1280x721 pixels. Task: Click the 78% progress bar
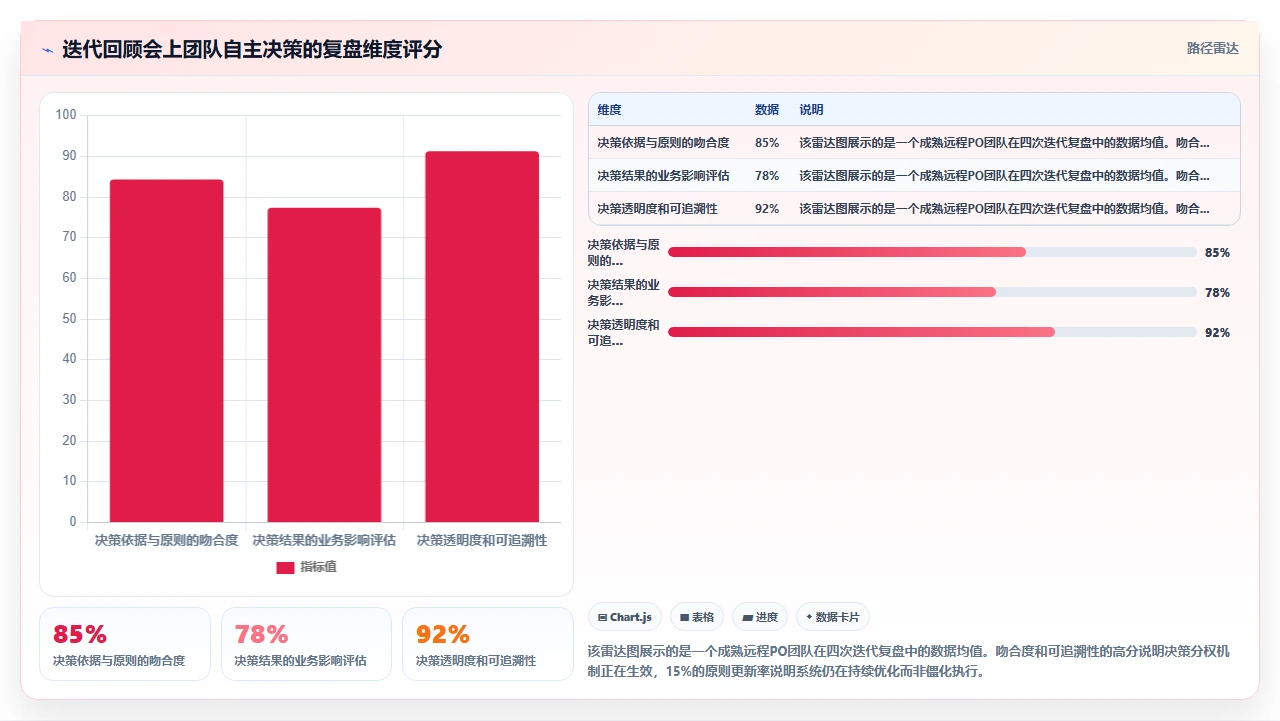932,292
